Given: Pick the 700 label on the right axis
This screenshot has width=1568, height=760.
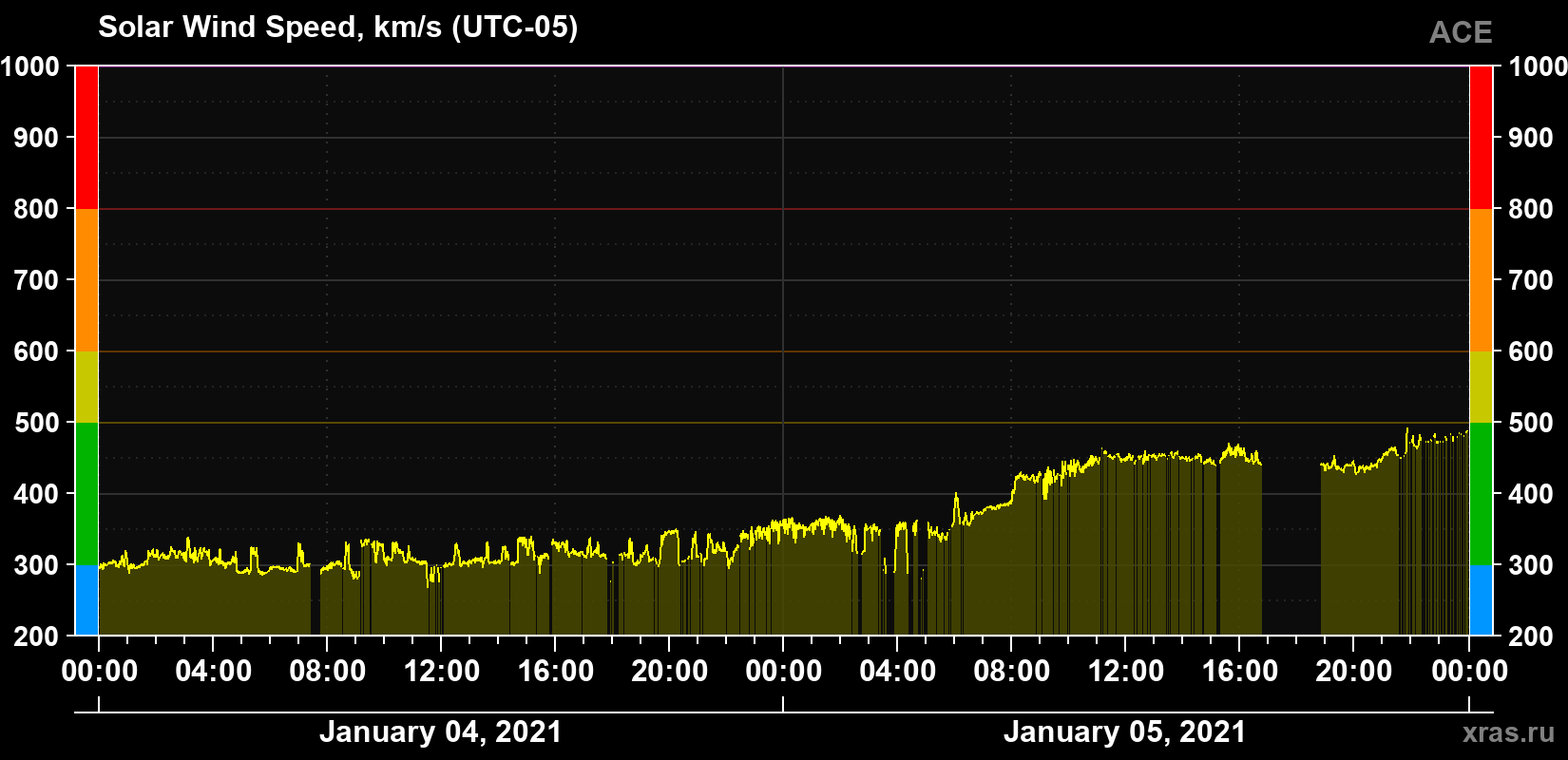Looking at the screenshot, I should (1531, 280).
